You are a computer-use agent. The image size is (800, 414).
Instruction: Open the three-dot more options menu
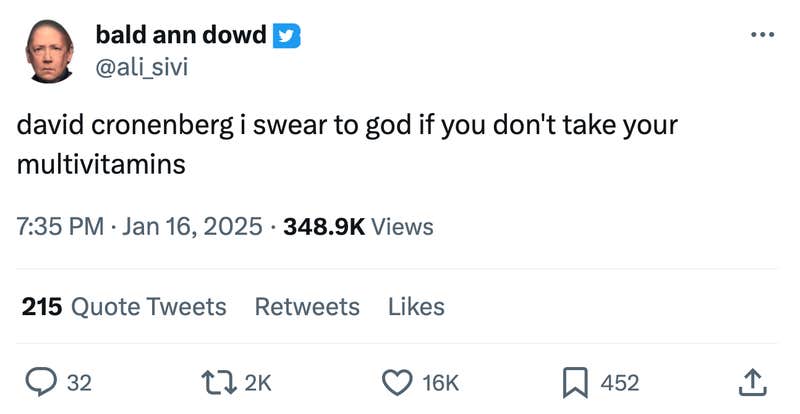762,36
